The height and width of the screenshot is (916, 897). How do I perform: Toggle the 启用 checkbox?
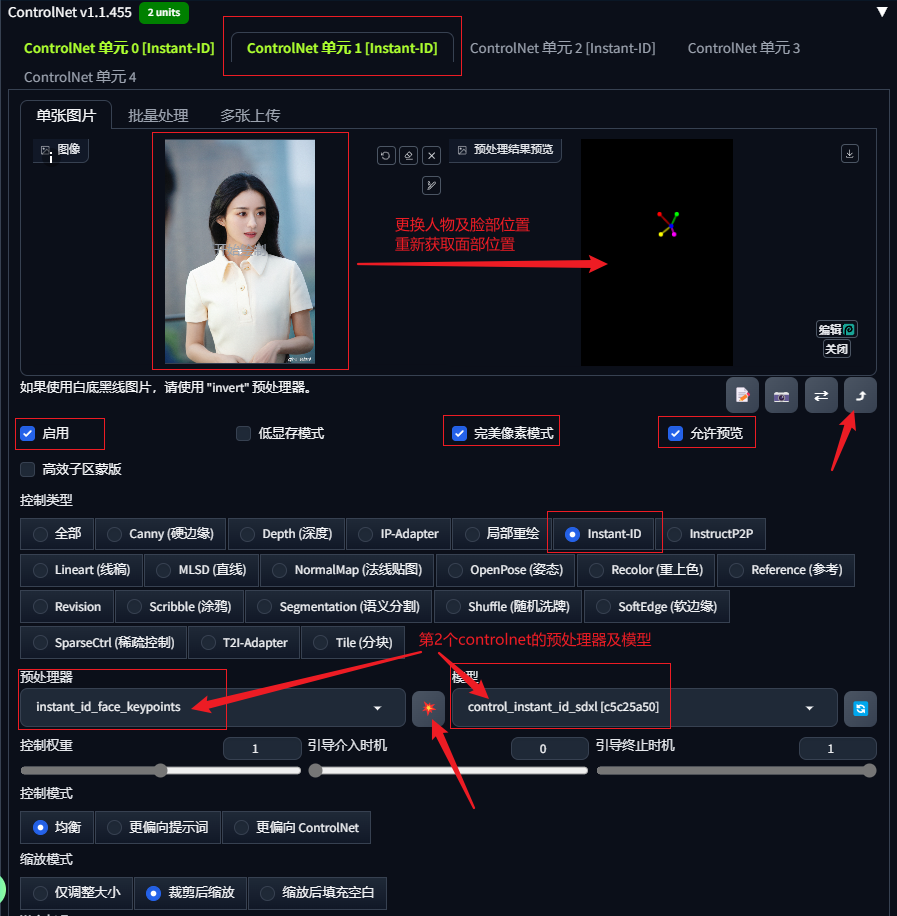coord(27,433)
